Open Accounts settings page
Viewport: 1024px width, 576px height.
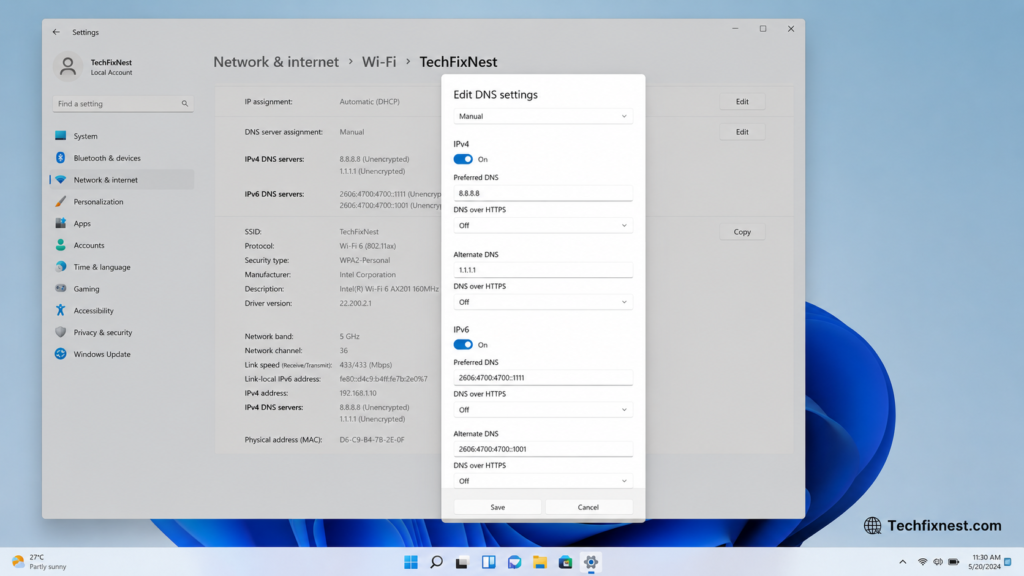[122, 246]
